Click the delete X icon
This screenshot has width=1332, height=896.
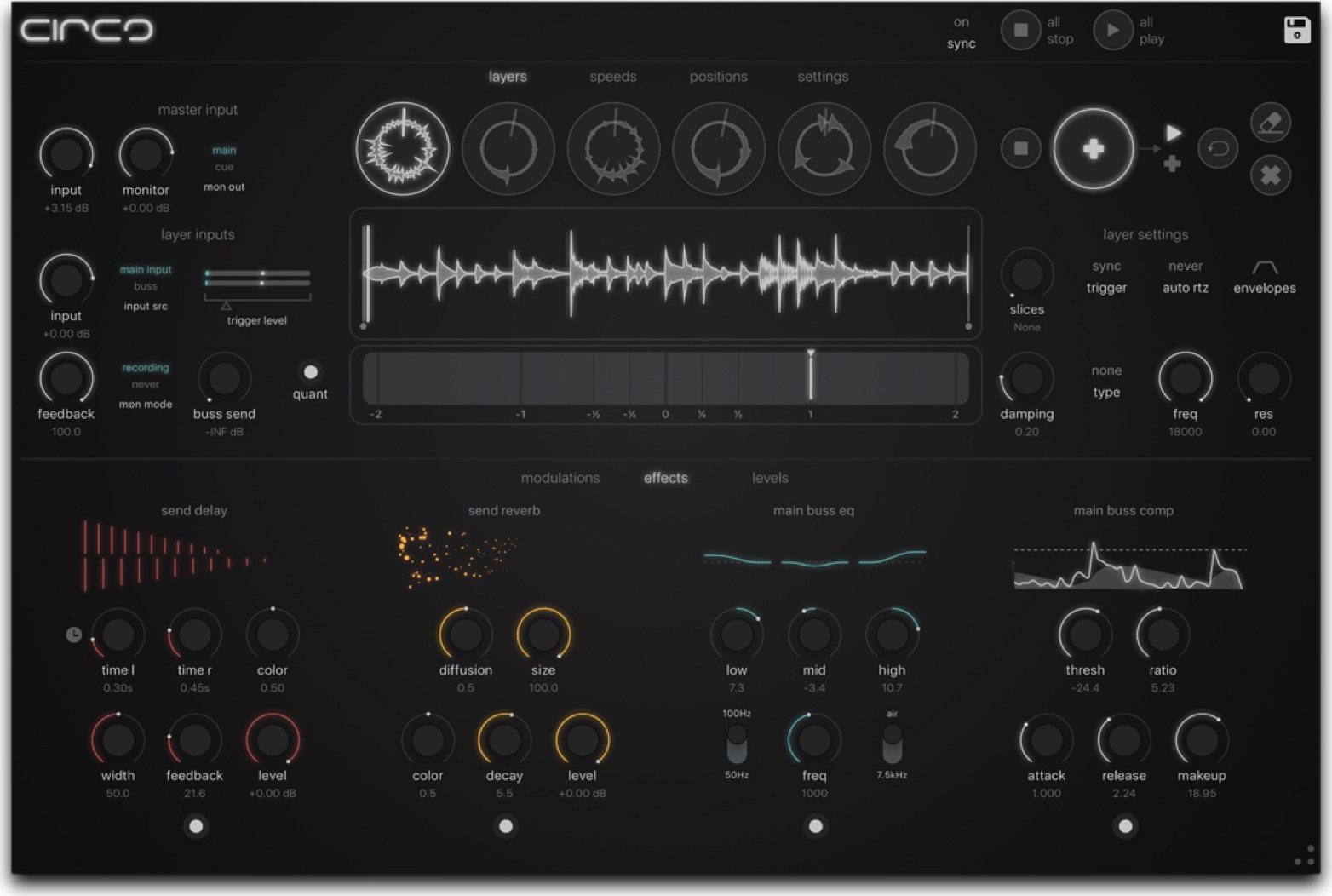coord(1271,175)
